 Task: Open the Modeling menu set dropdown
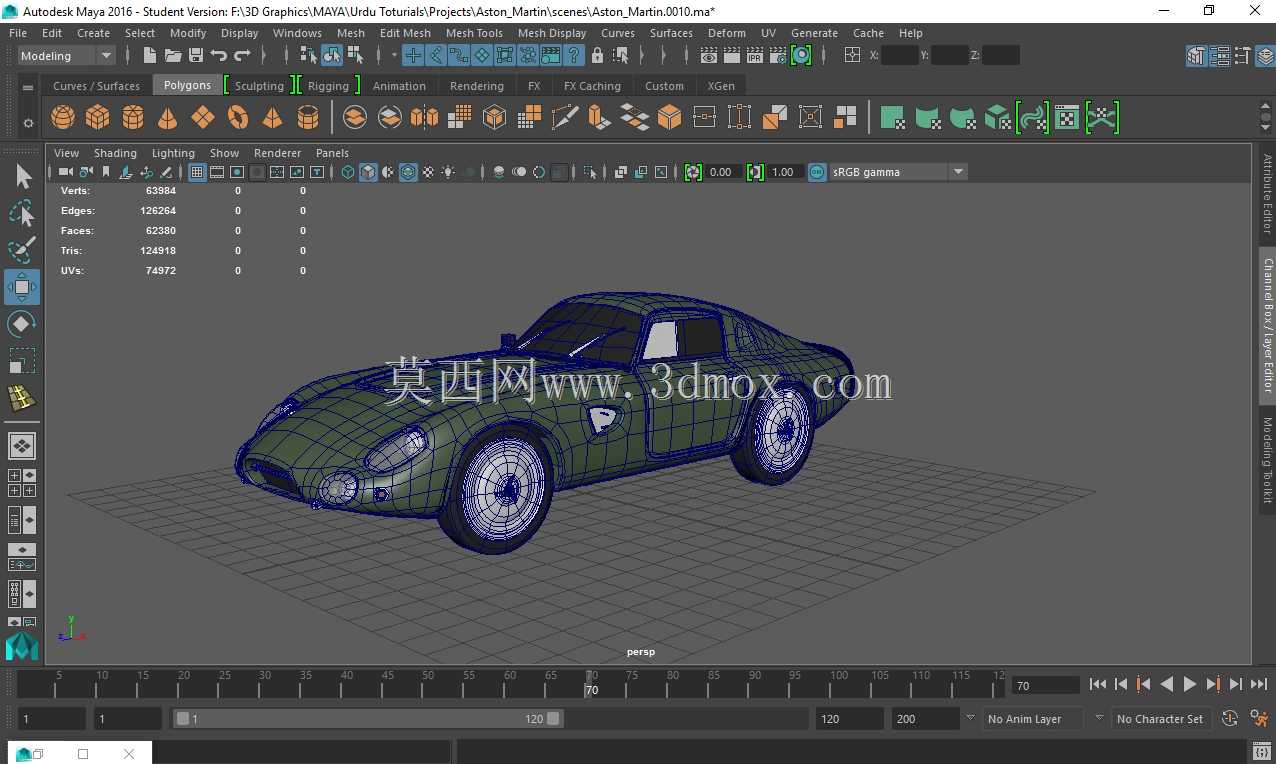pyautogui.click(x=67, y=56)
